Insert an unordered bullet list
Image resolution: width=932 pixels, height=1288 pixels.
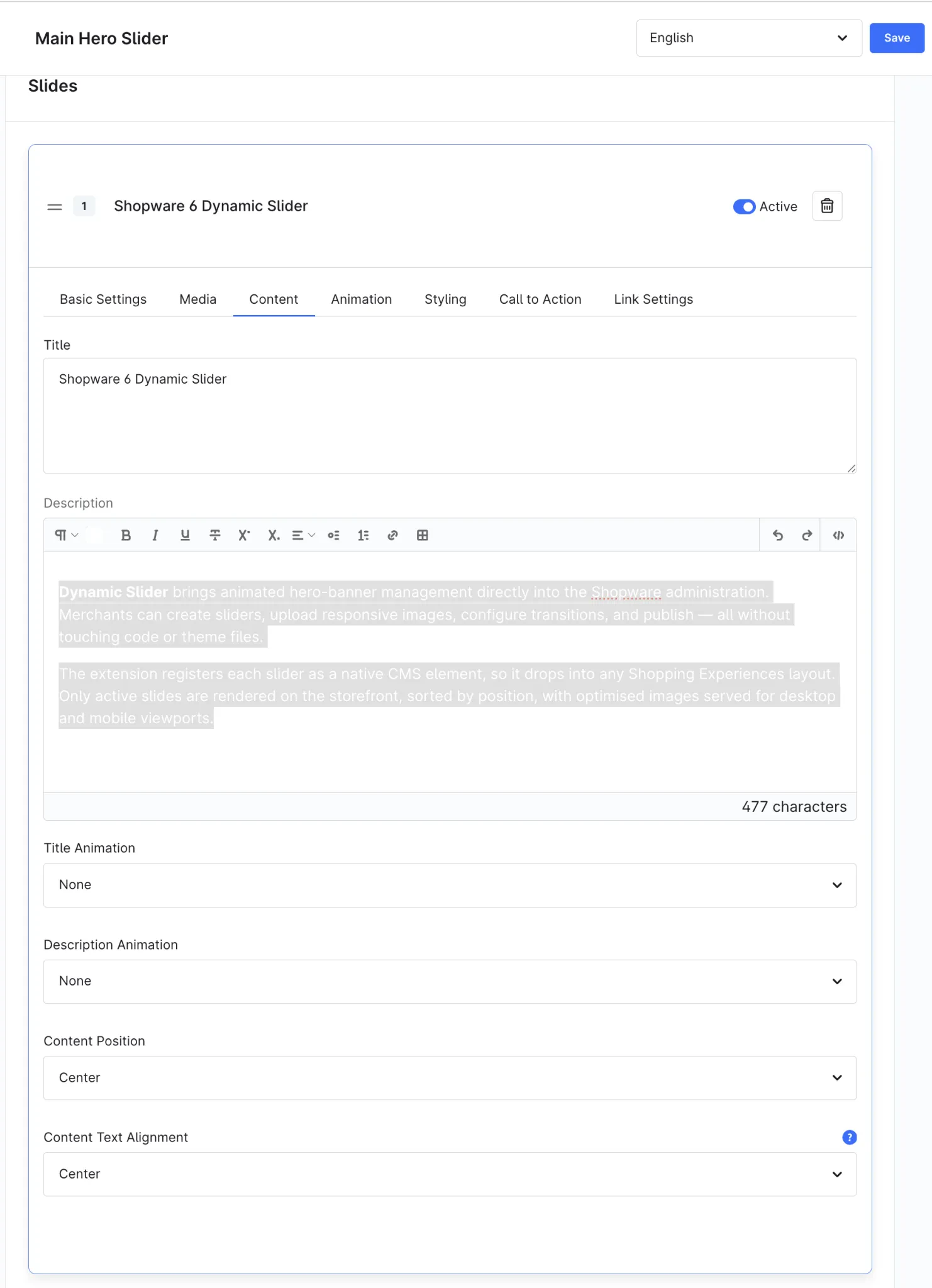point(333,535)
